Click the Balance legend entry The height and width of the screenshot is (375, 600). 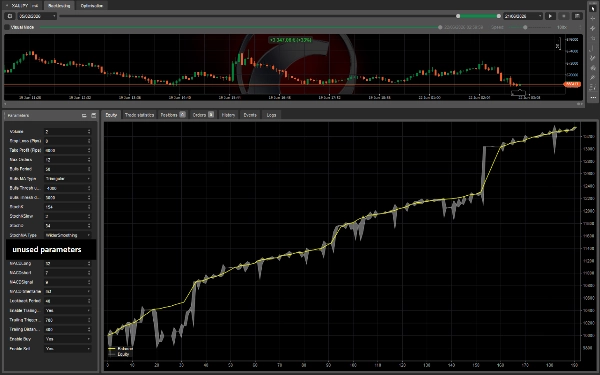click(121, 349)
